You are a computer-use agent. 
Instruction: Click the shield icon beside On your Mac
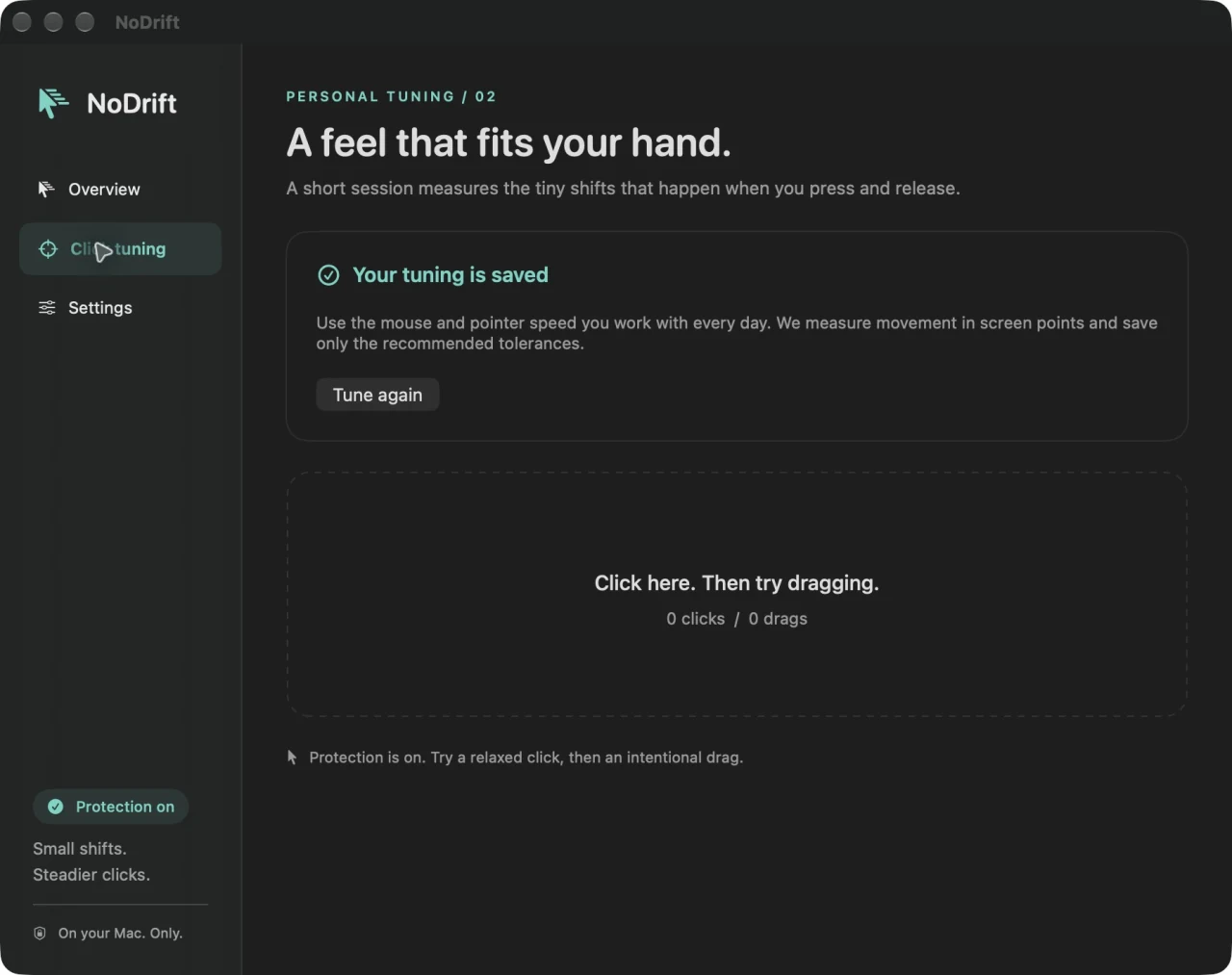39,933
